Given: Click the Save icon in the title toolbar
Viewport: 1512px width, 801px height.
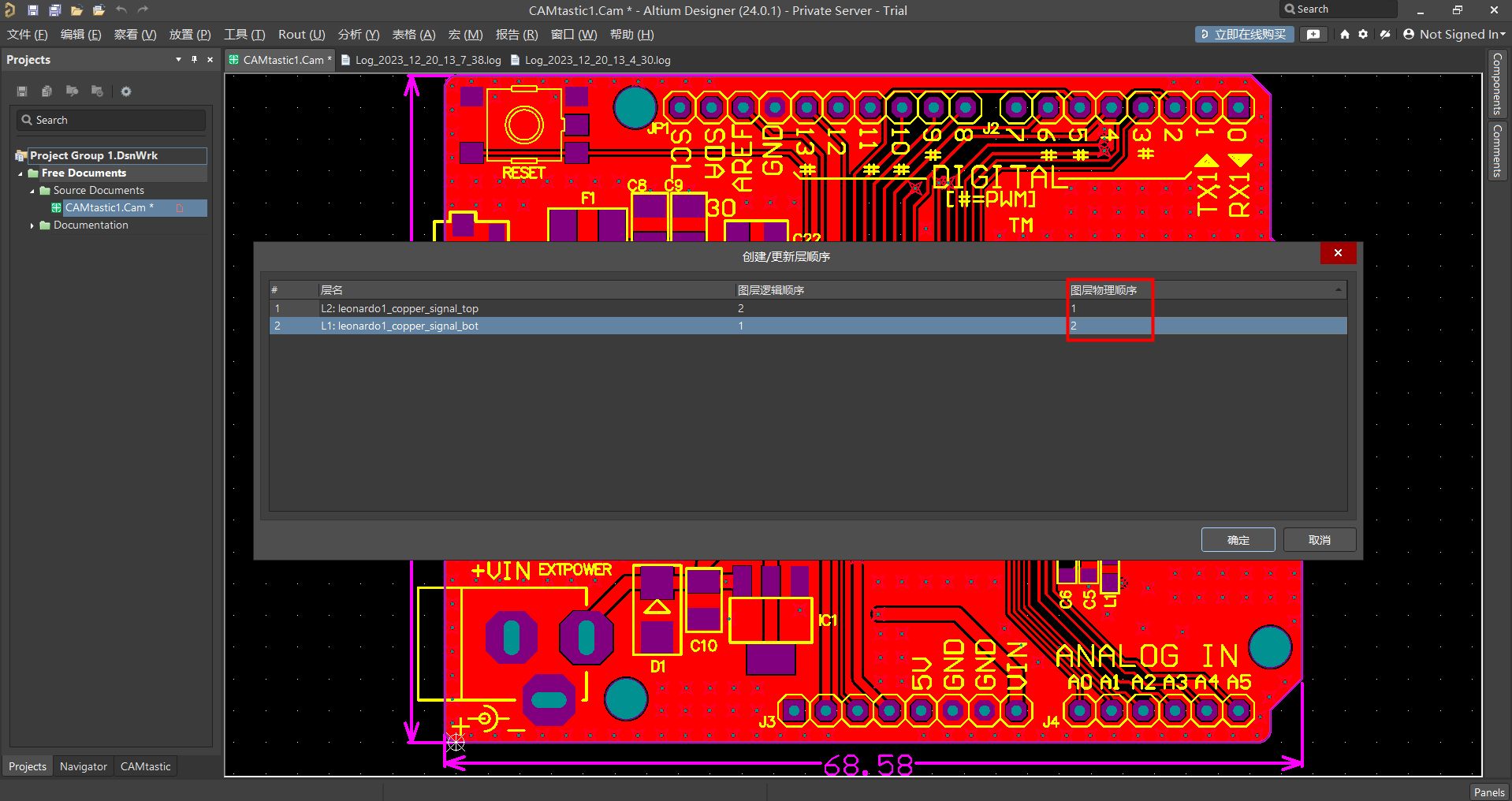Looking at the screenshot, I should pyautogui.click(x=33, y=10).
